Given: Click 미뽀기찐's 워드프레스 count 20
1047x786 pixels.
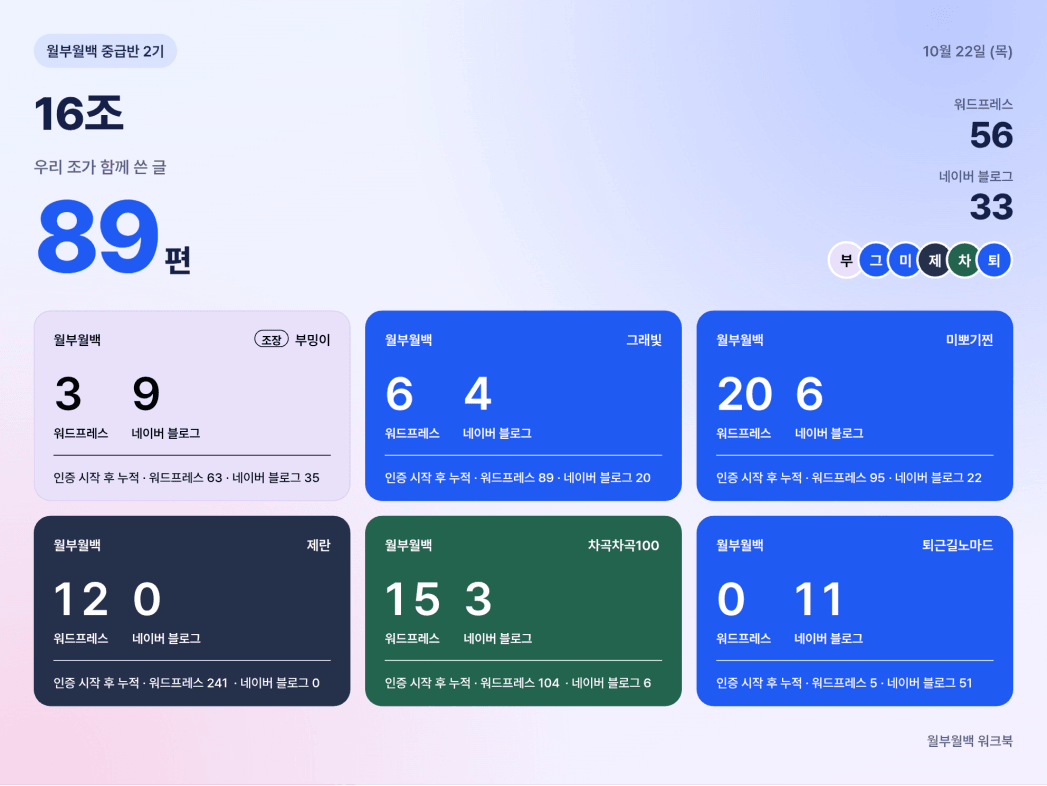Looking at the screenshot, I should 745,393.
